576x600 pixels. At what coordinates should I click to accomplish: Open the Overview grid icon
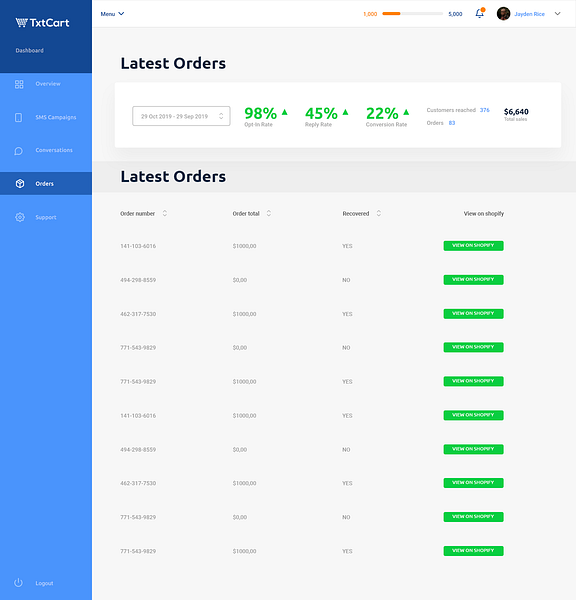(x=19, y=84)
